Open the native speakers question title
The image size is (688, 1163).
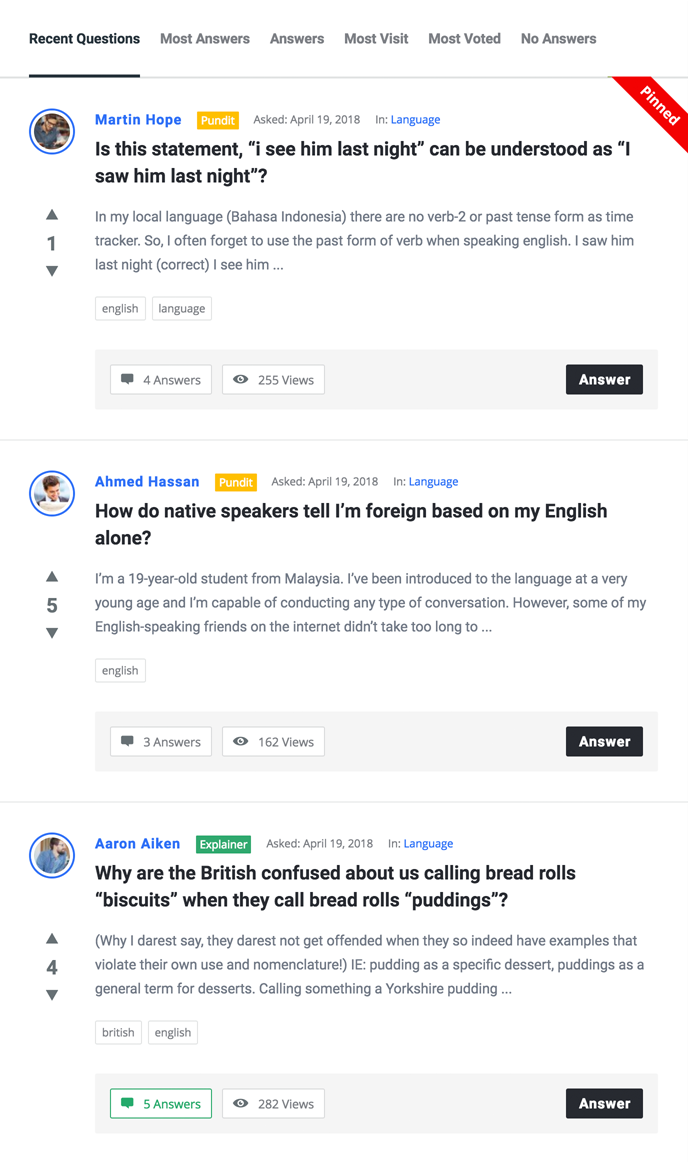coord(351,524)
